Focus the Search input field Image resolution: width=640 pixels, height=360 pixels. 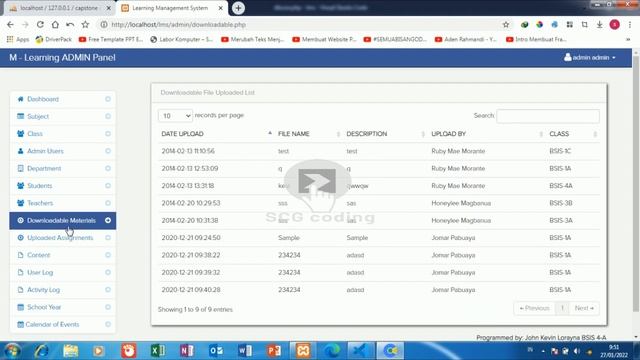(548, 116)
